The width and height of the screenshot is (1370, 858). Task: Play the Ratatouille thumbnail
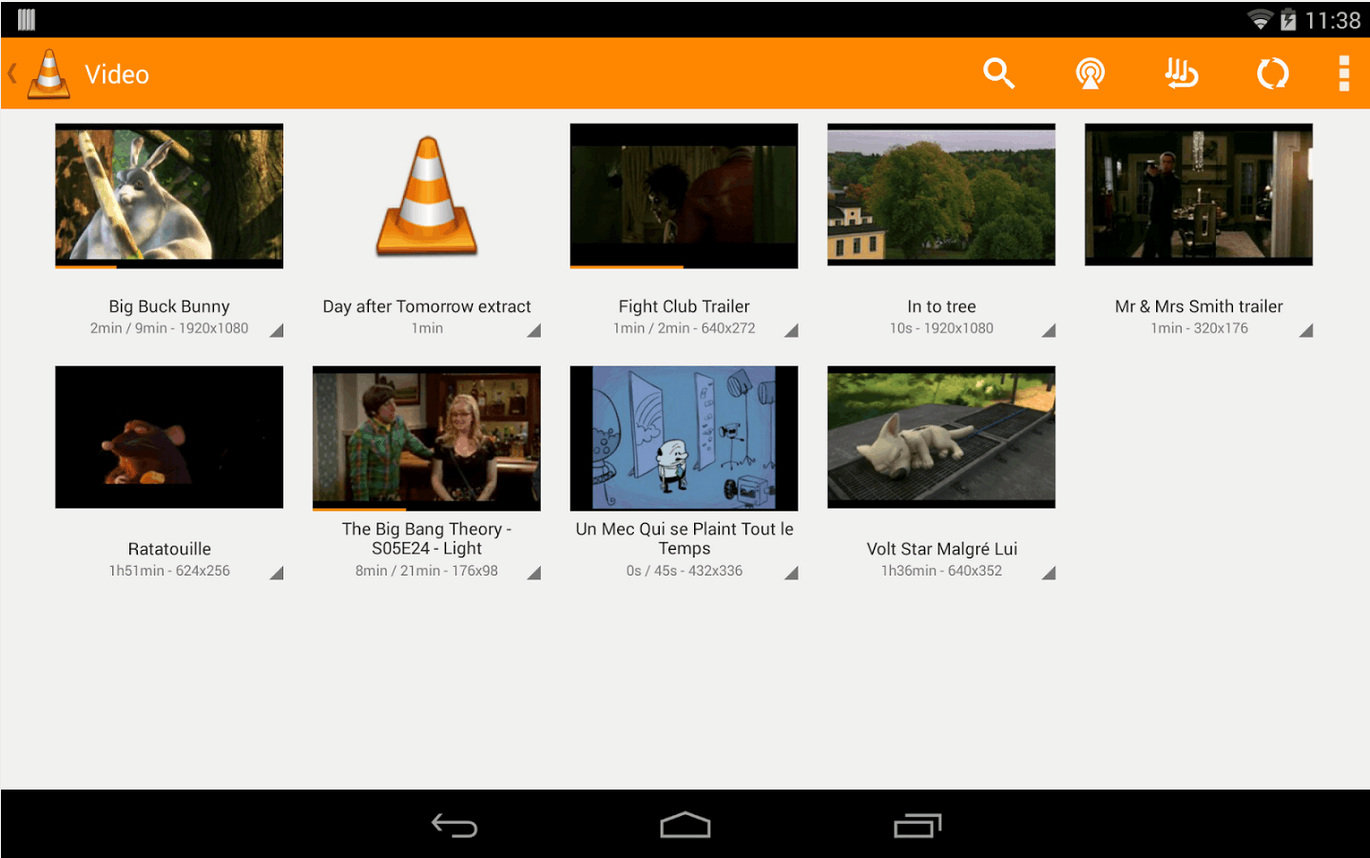169,437
